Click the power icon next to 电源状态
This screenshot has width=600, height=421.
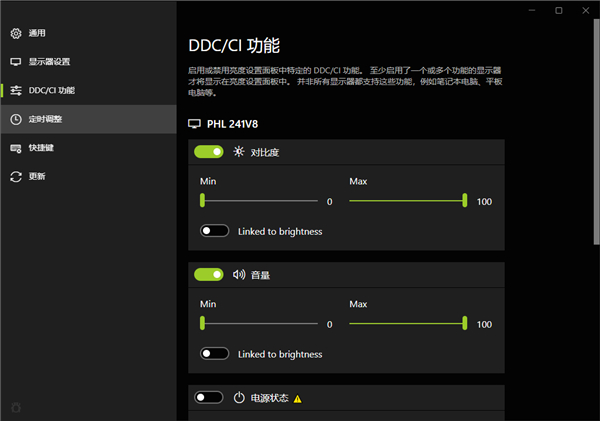click(239, 398)
